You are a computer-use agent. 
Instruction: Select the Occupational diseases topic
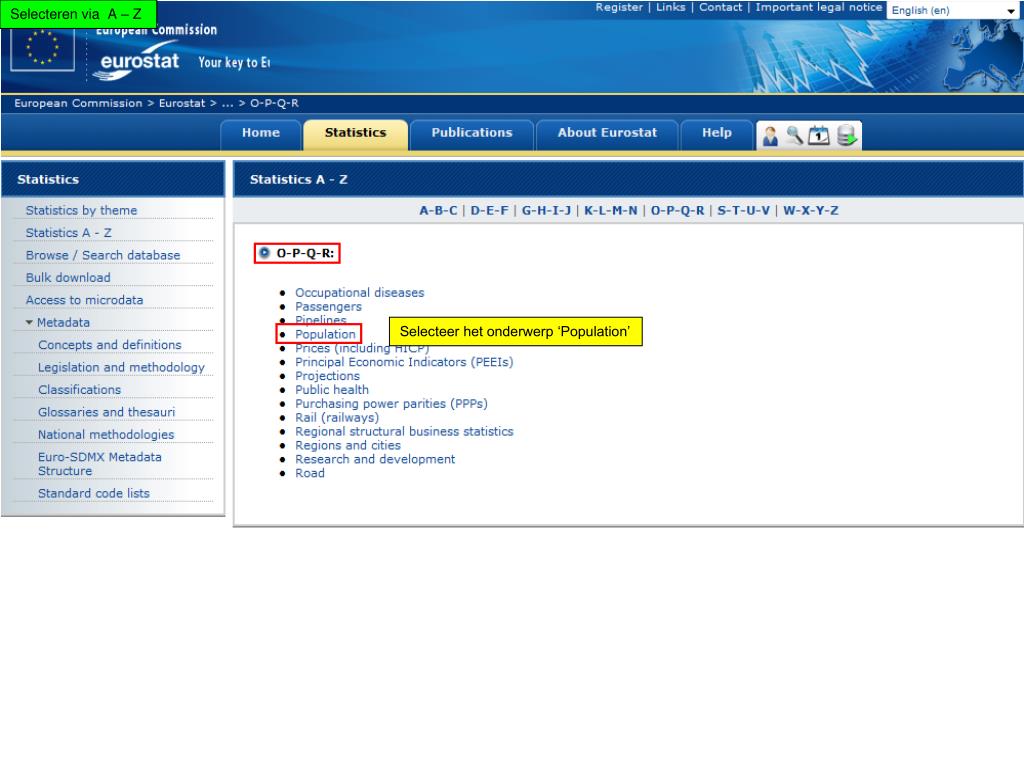[360, 293]
